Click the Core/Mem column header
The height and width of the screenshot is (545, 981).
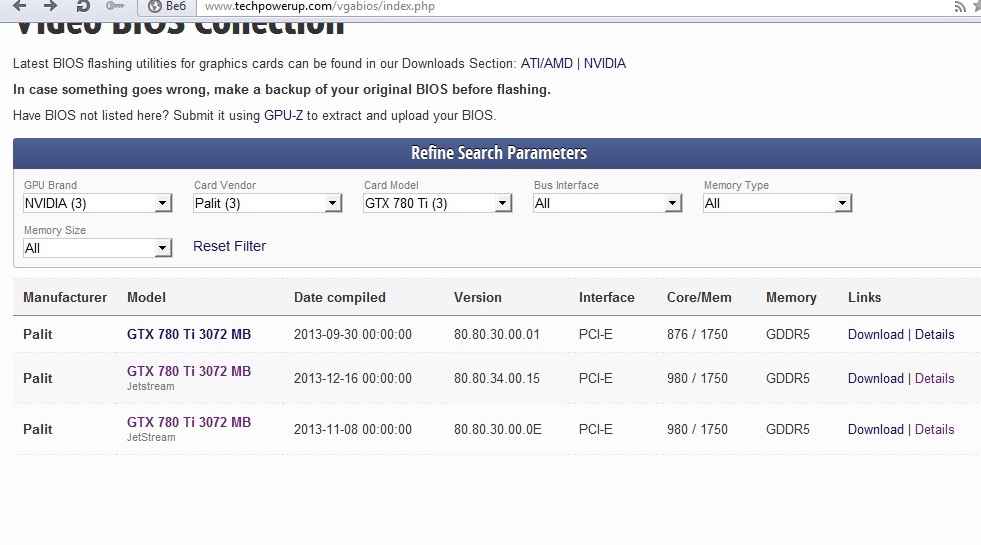[x=699, y=297]
